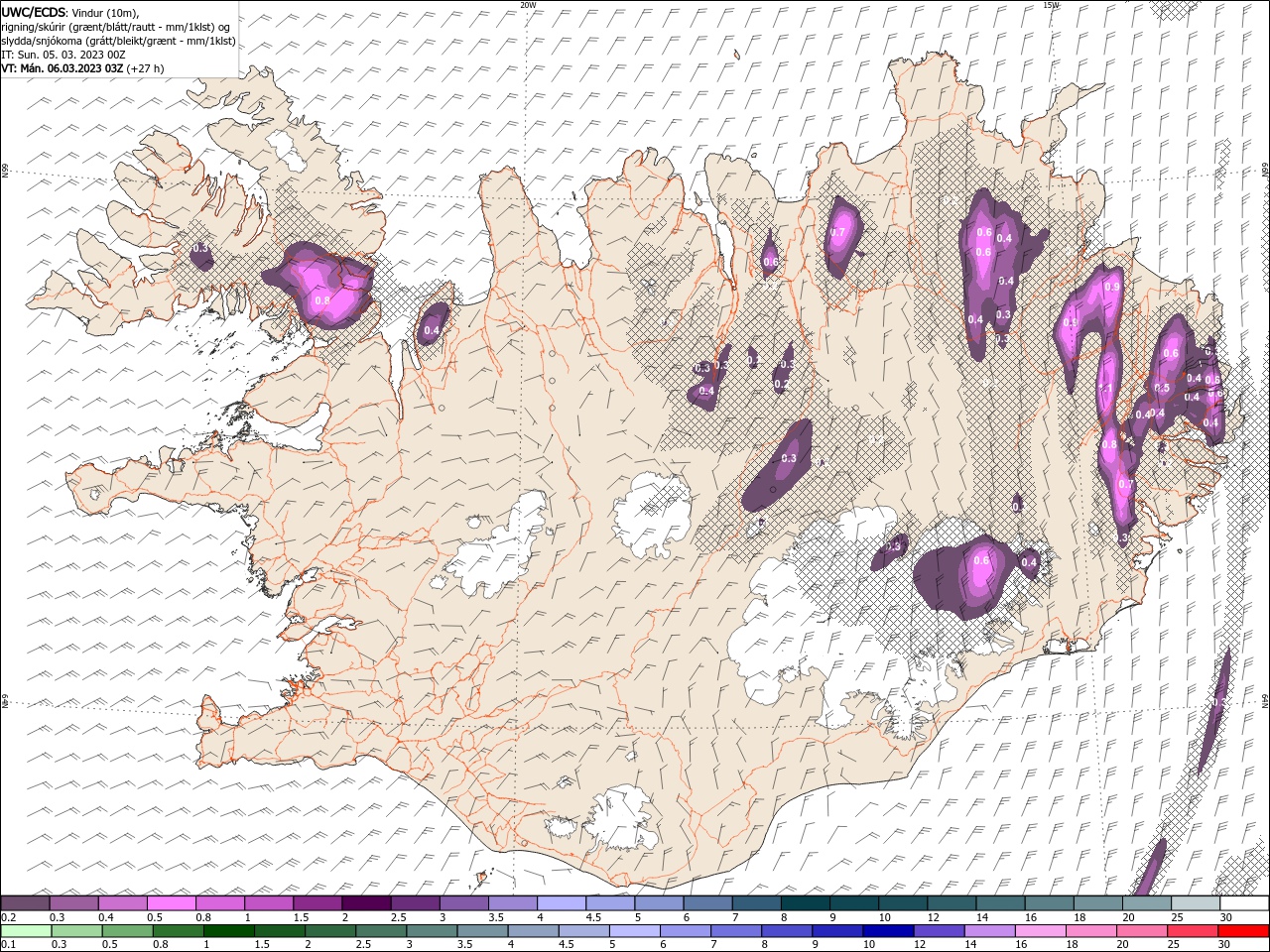Select upper-row legend swatch starting at 5

[658, 903]
